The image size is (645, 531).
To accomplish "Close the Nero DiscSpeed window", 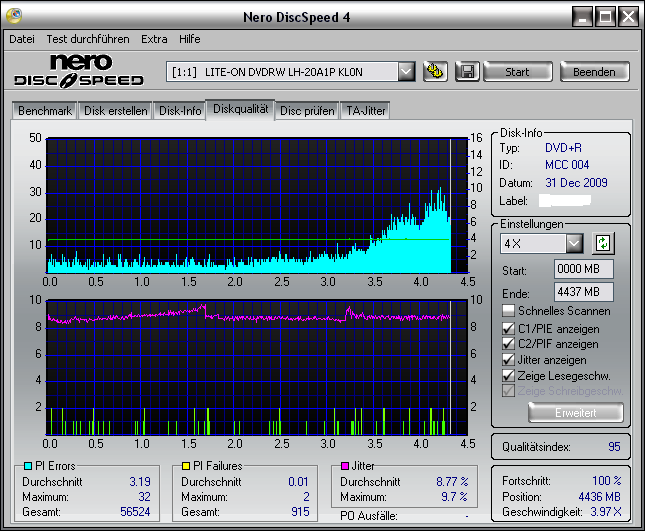I will (628, 17).
